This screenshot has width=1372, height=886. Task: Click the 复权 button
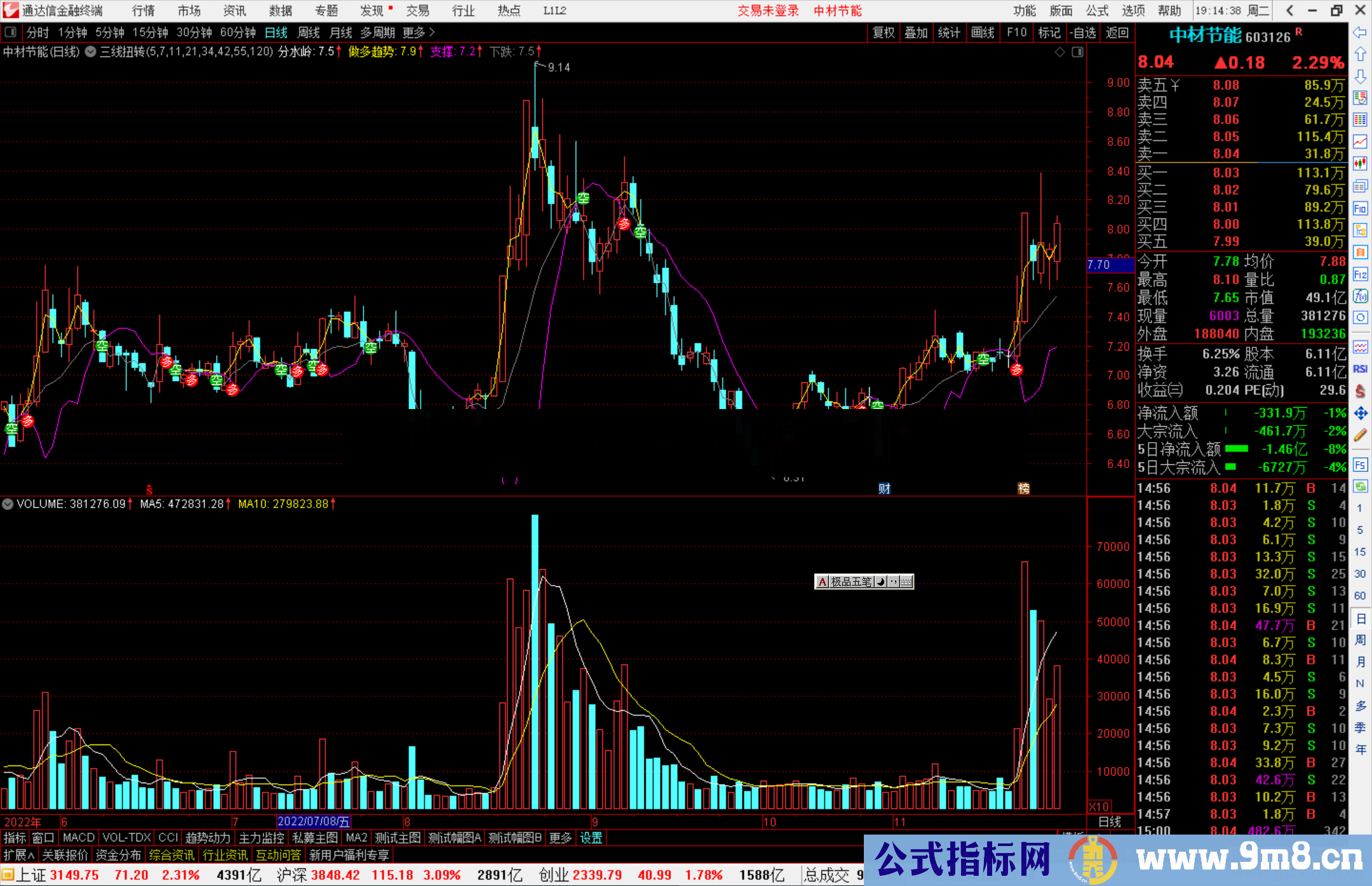[x=884, y=32]
